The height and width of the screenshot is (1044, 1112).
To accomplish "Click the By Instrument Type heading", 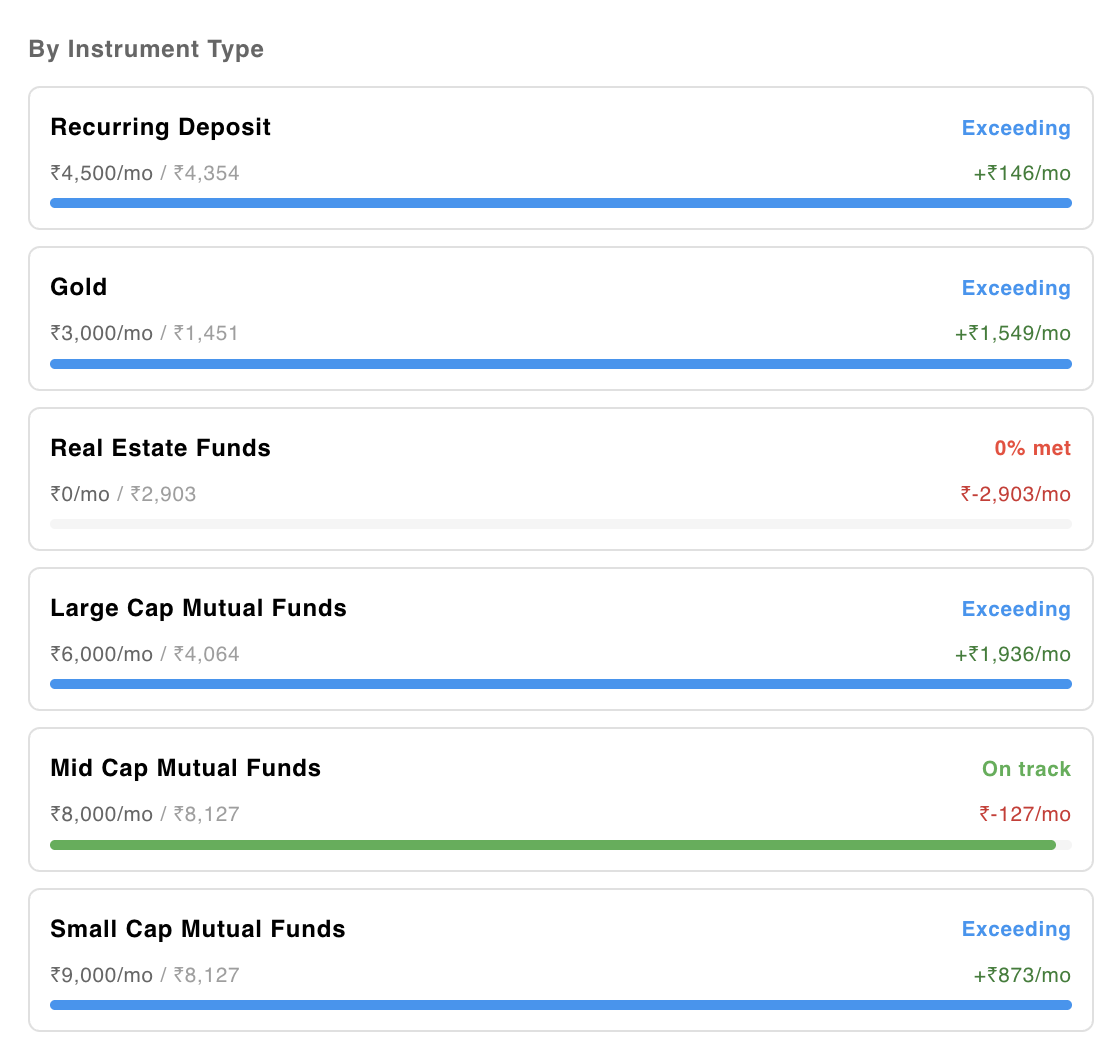I will tap(146, 49).
